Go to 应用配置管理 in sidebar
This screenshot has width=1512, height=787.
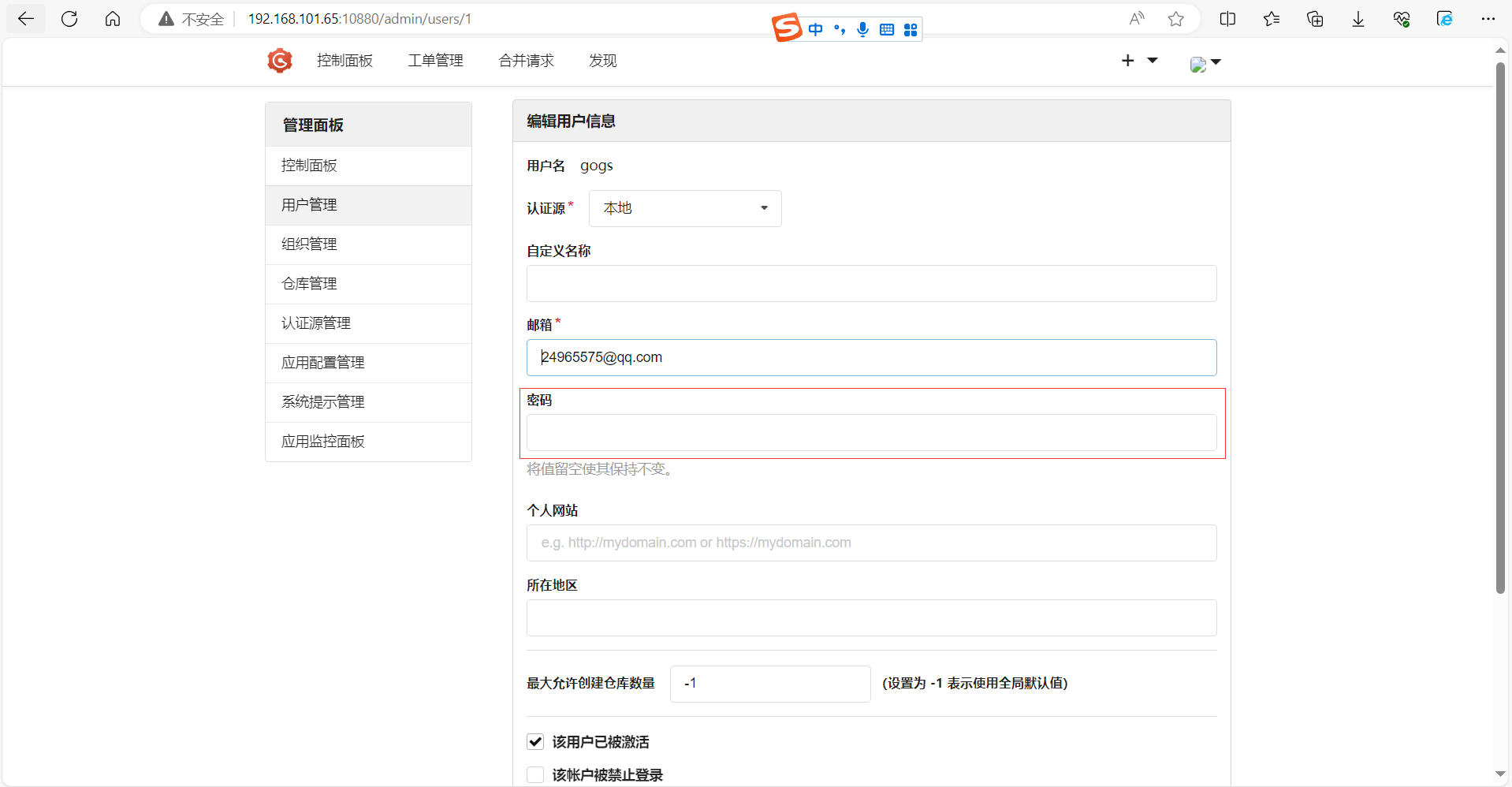click(368, 363)
